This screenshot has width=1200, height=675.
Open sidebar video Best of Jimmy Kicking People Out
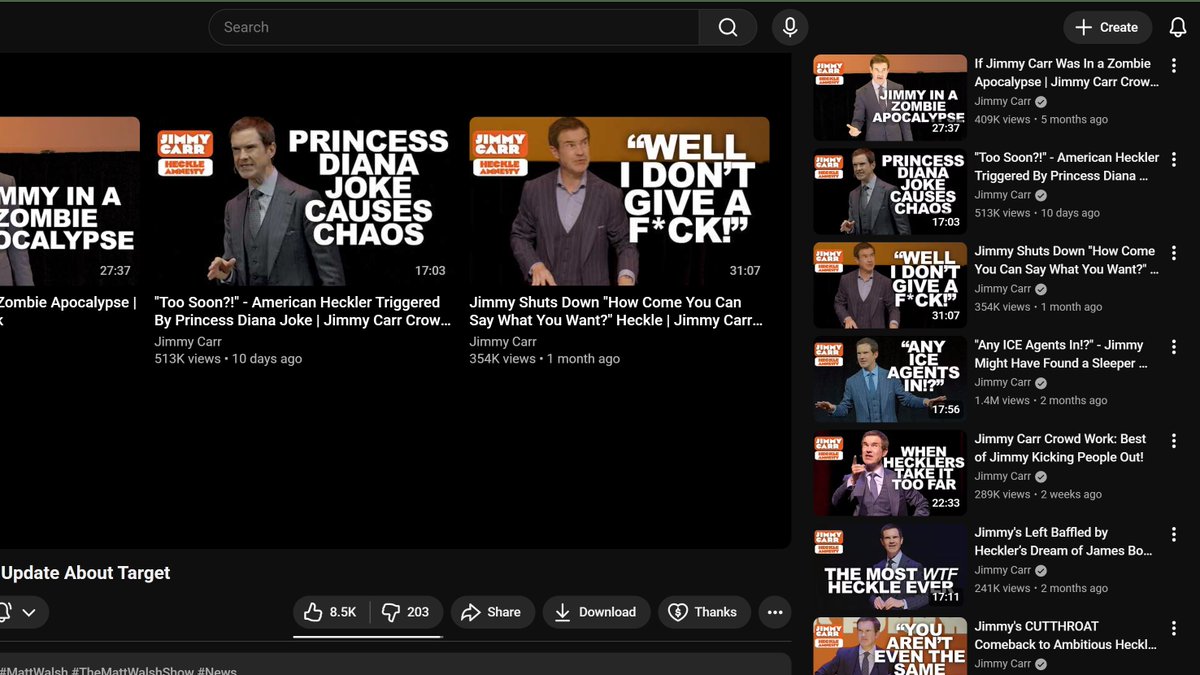(x=1060, y=448)
